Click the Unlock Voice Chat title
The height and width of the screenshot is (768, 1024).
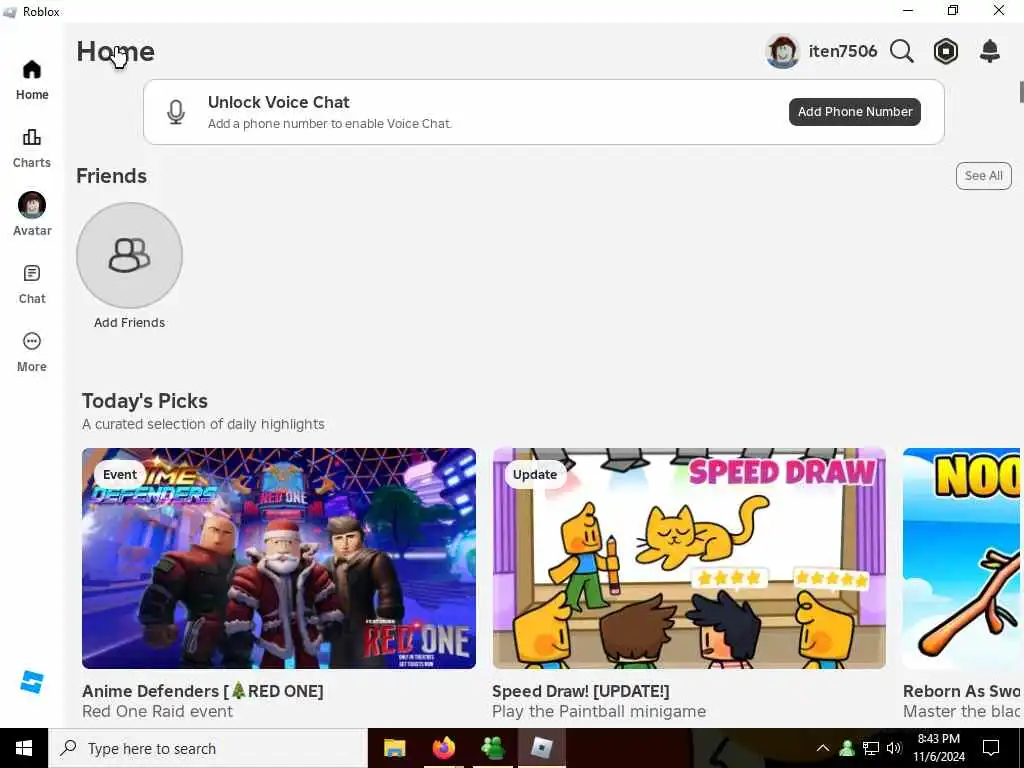coord(279,102)
